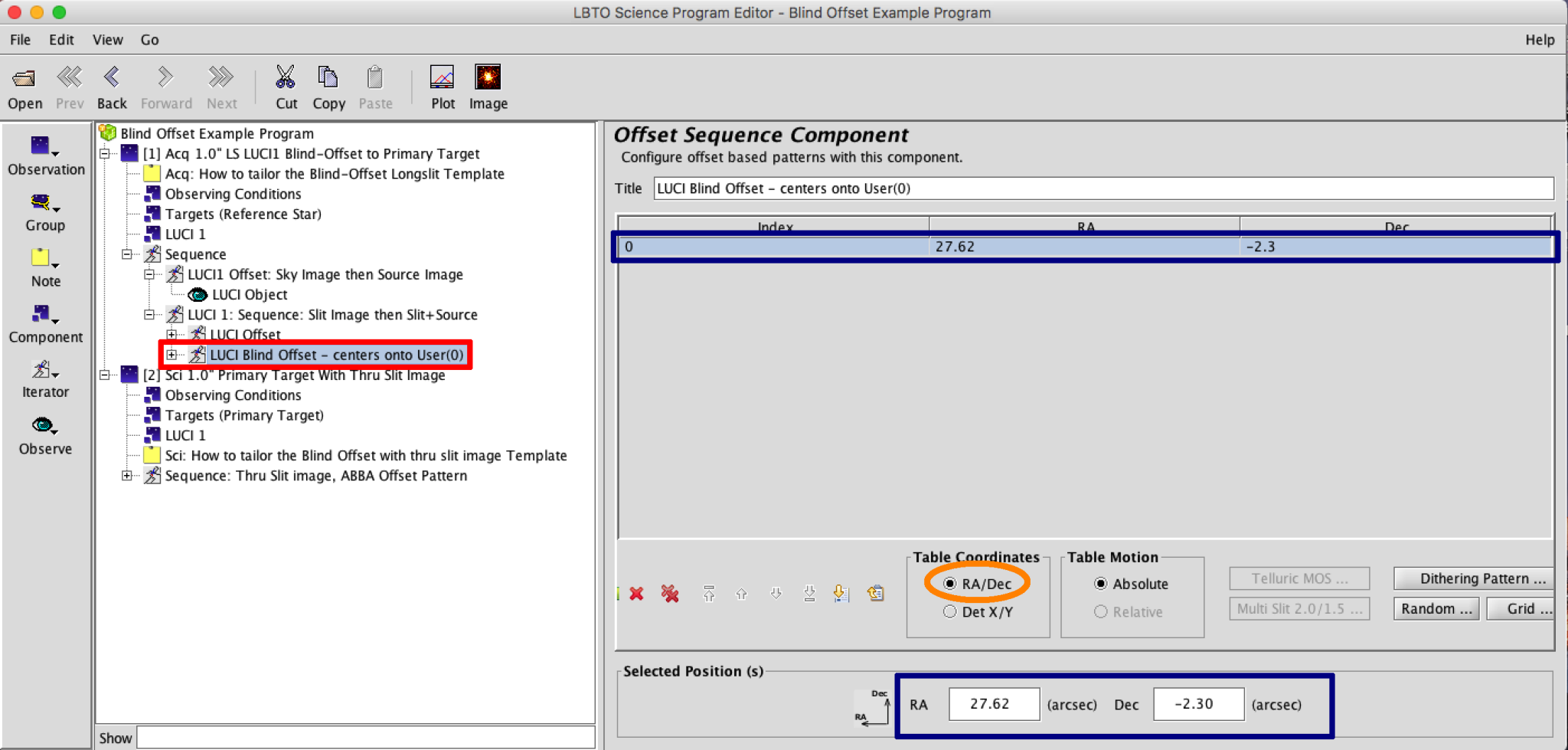Expand Sequence: Thru Slit image node
Viewport: 1568px width, 750px height.
coord(127,476)
